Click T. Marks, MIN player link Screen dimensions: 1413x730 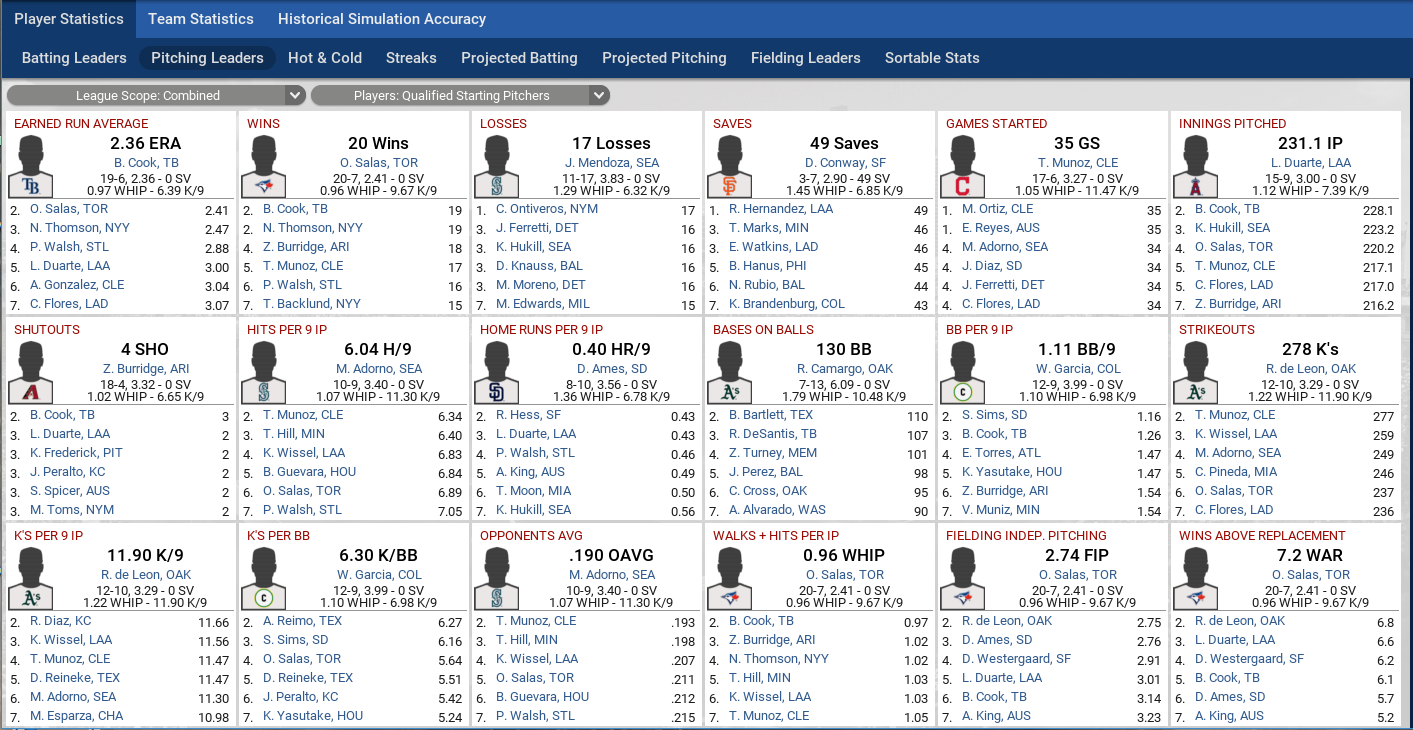[x=768, y=228]
